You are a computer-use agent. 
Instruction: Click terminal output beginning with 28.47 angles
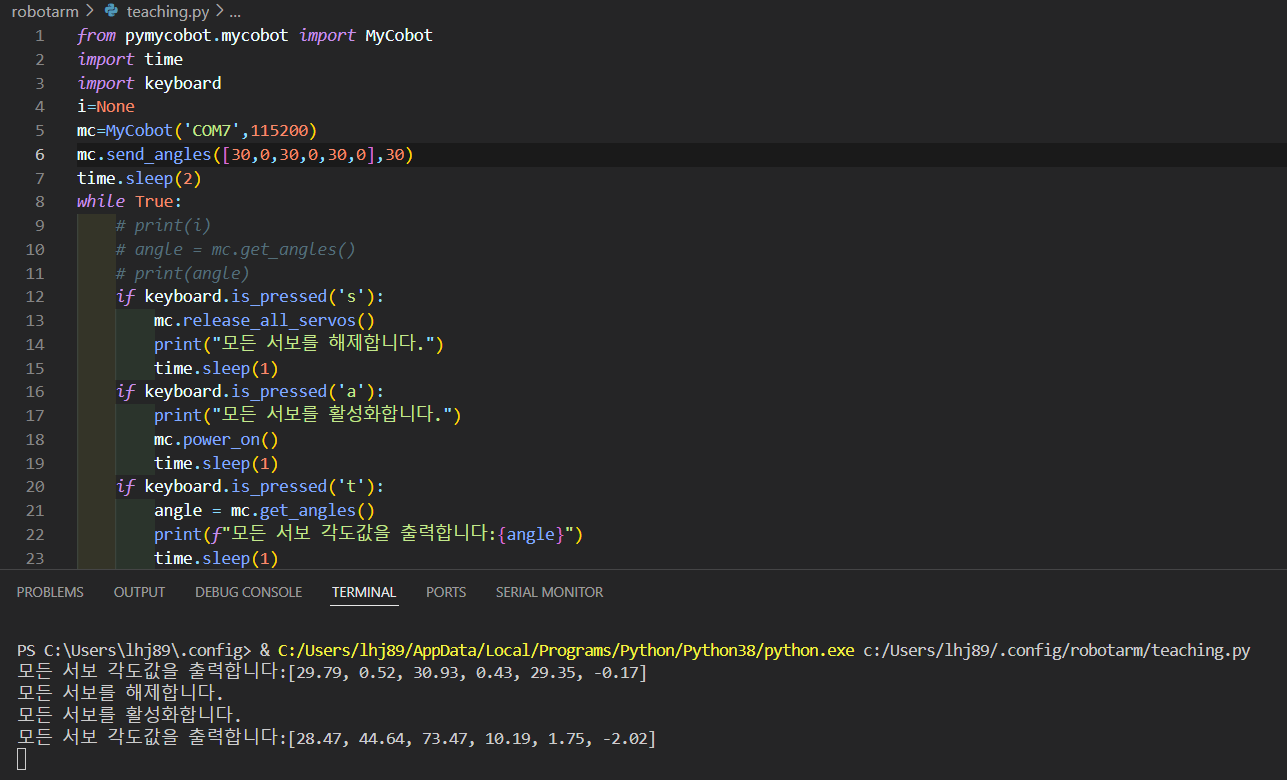pyautogui.click(x=337, y=739)
